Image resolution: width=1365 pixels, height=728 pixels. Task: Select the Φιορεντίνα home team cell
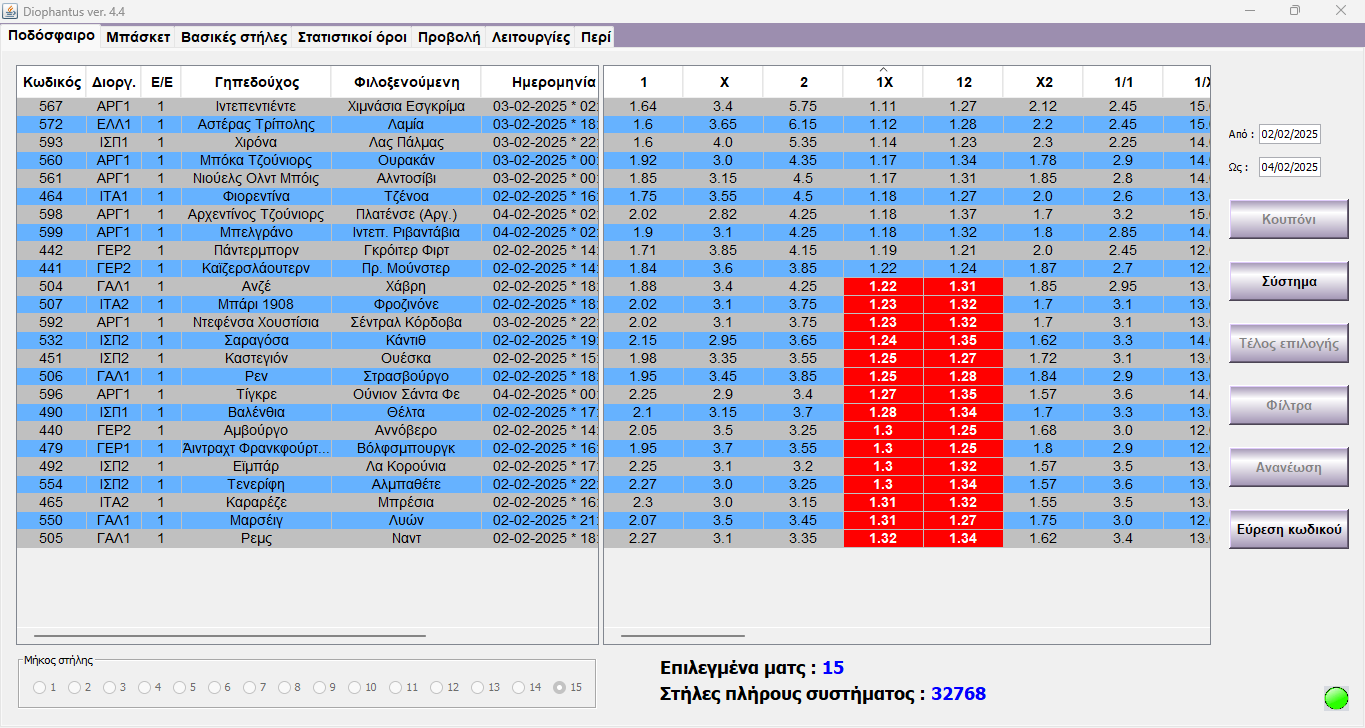coord(257,196)
